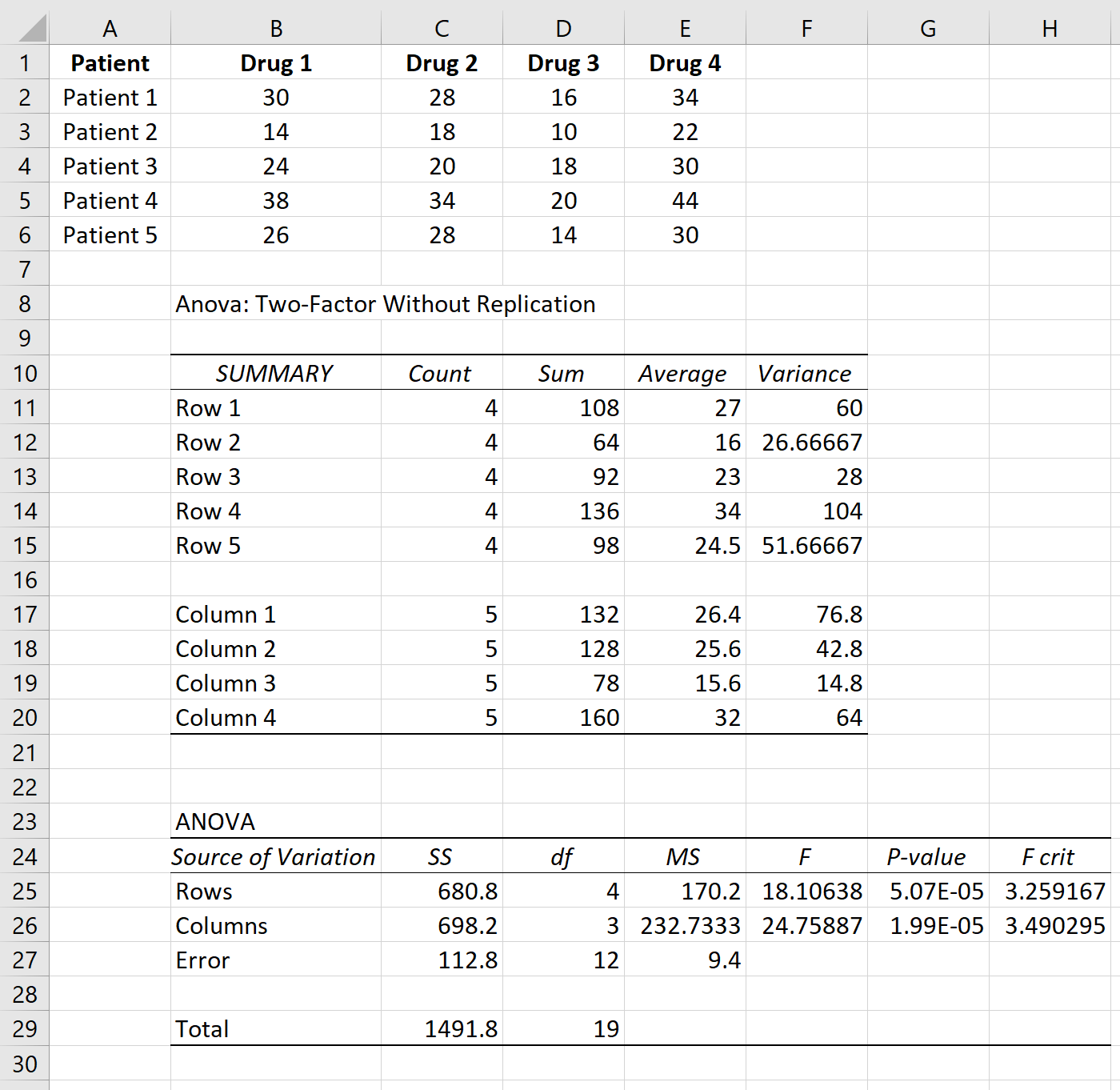Click Patient 4's Drug 4 value 44

(x=685, y=200)
